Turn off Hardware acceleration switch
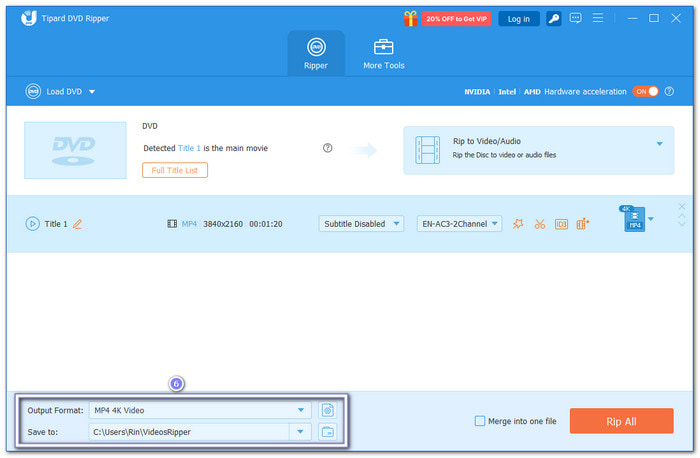Image resolution: width=700 pixels, height=458 pixels. pos(645,92)
